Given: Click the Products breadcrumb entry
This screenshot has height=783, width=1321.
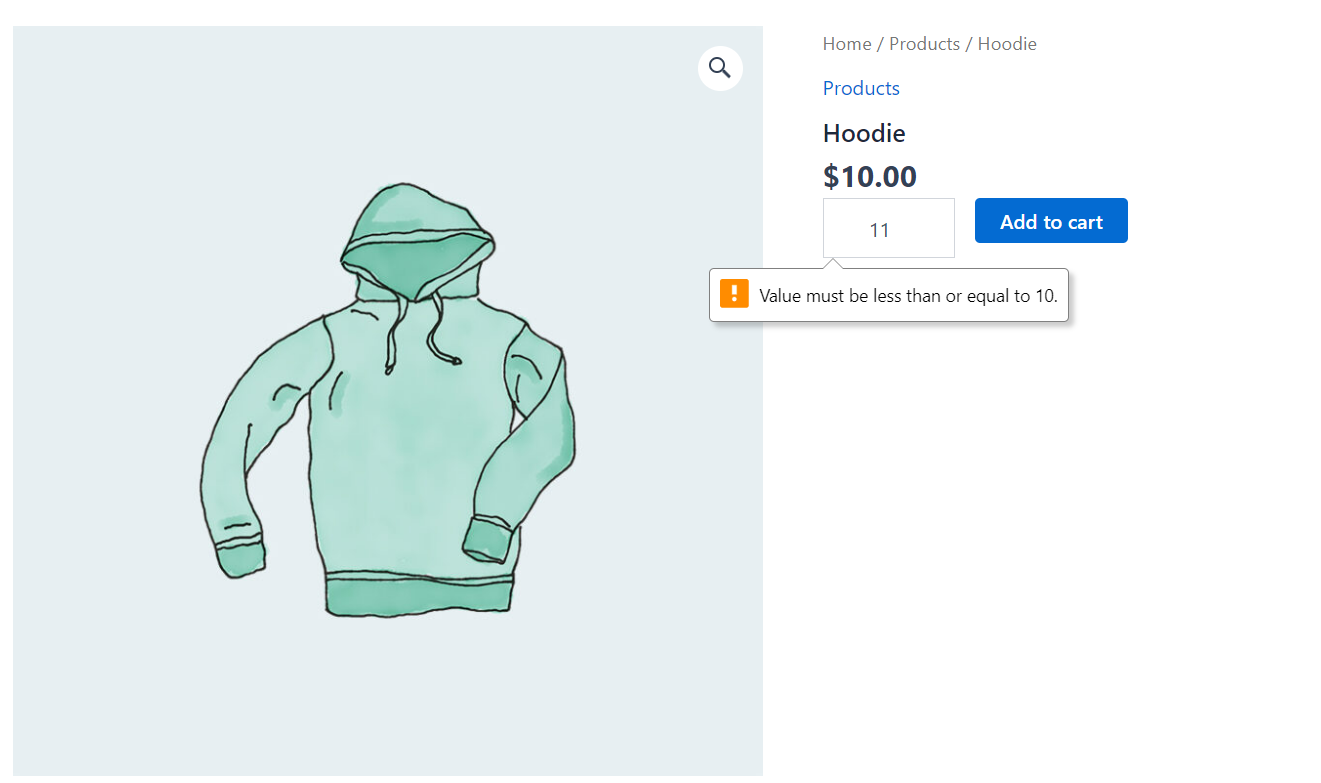Looking at the screenshot, I should click(x=924, y=43).
